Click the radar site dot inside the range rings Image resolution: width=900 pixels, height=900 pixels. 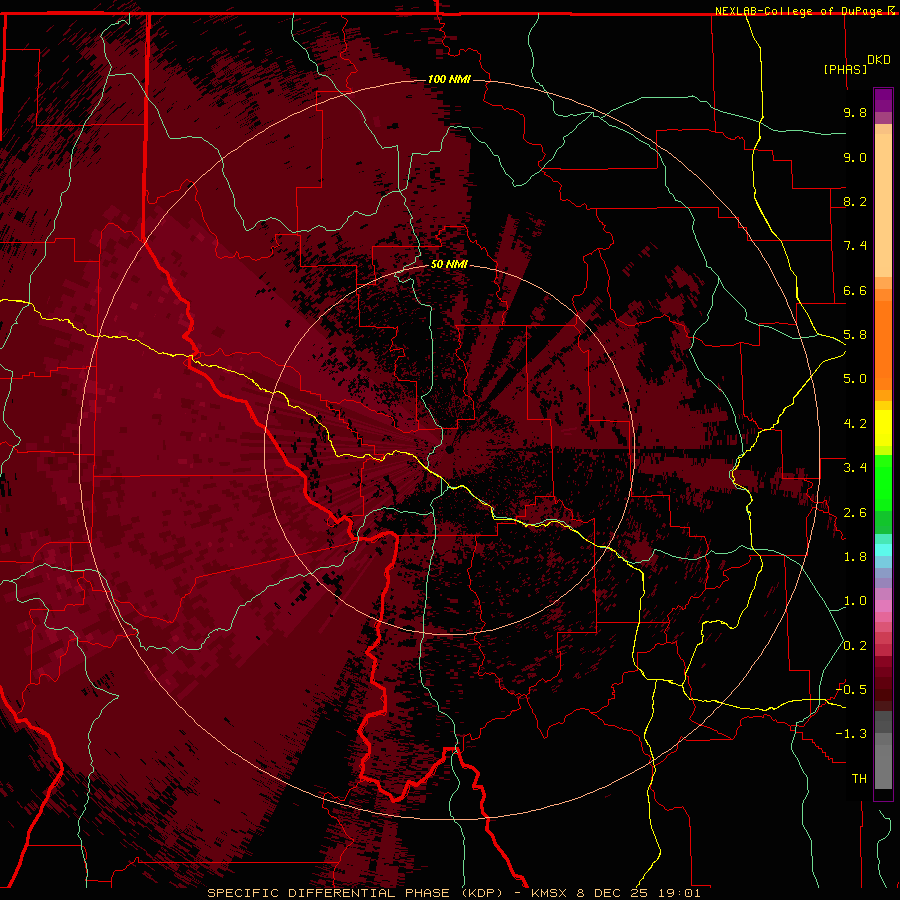pyautogui.click(x=449, y=449)
